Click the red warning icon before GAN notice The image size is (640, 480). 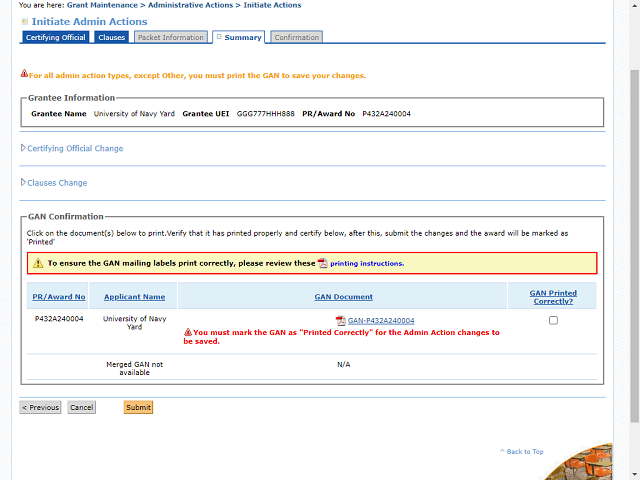24,73
